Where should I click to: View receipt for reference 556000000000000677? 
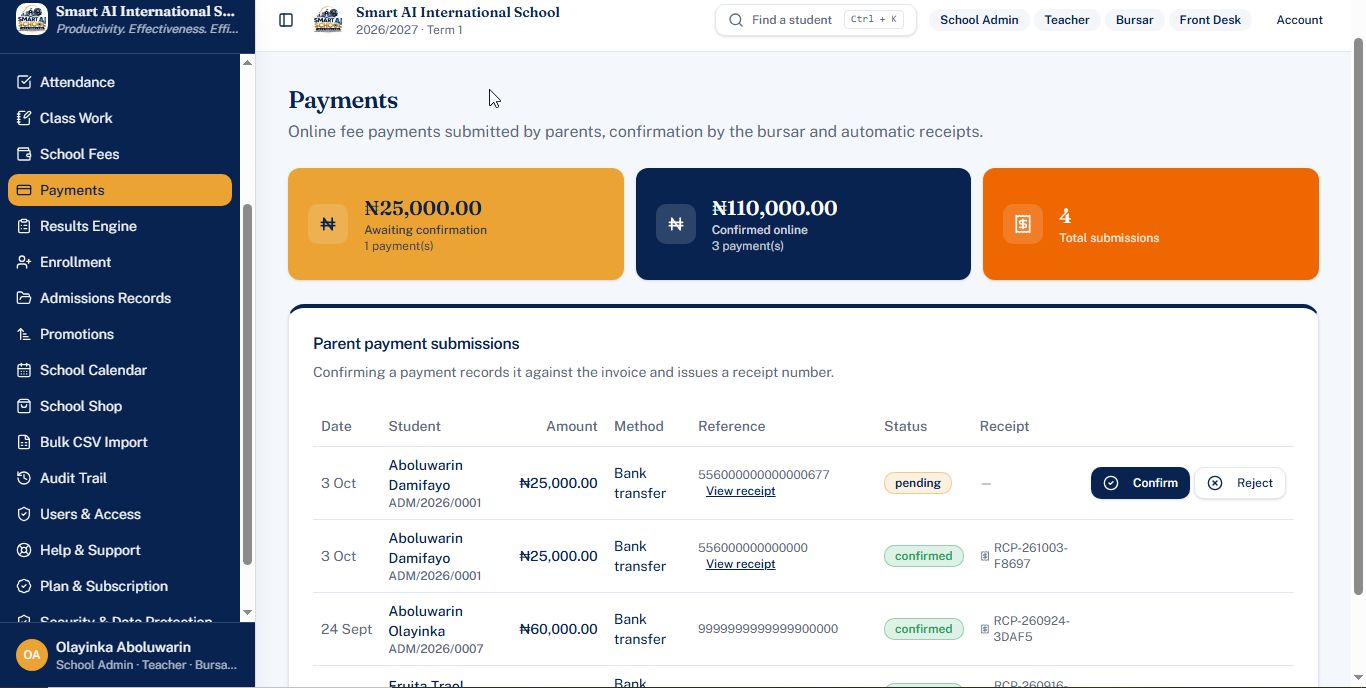(x=740, y=491)
